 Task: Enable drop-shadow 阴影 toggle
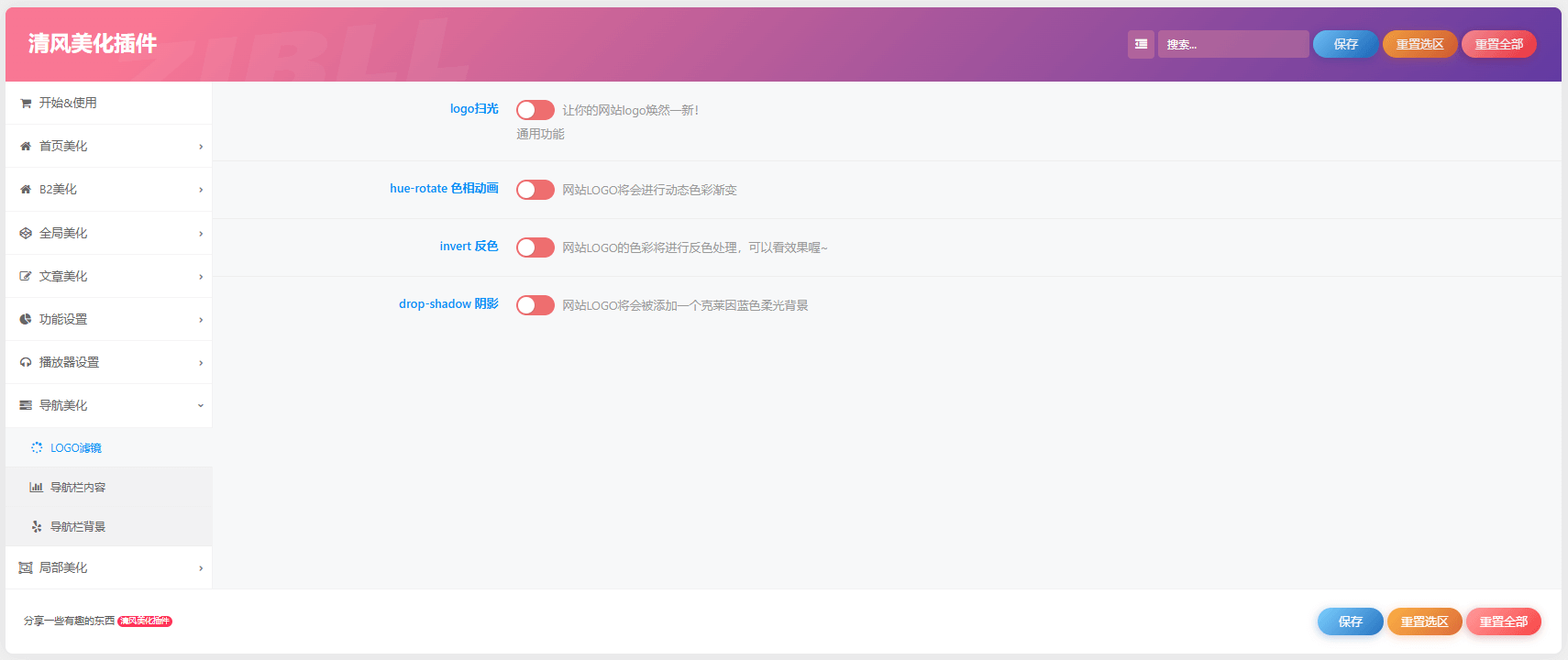[x=536, y=305]
